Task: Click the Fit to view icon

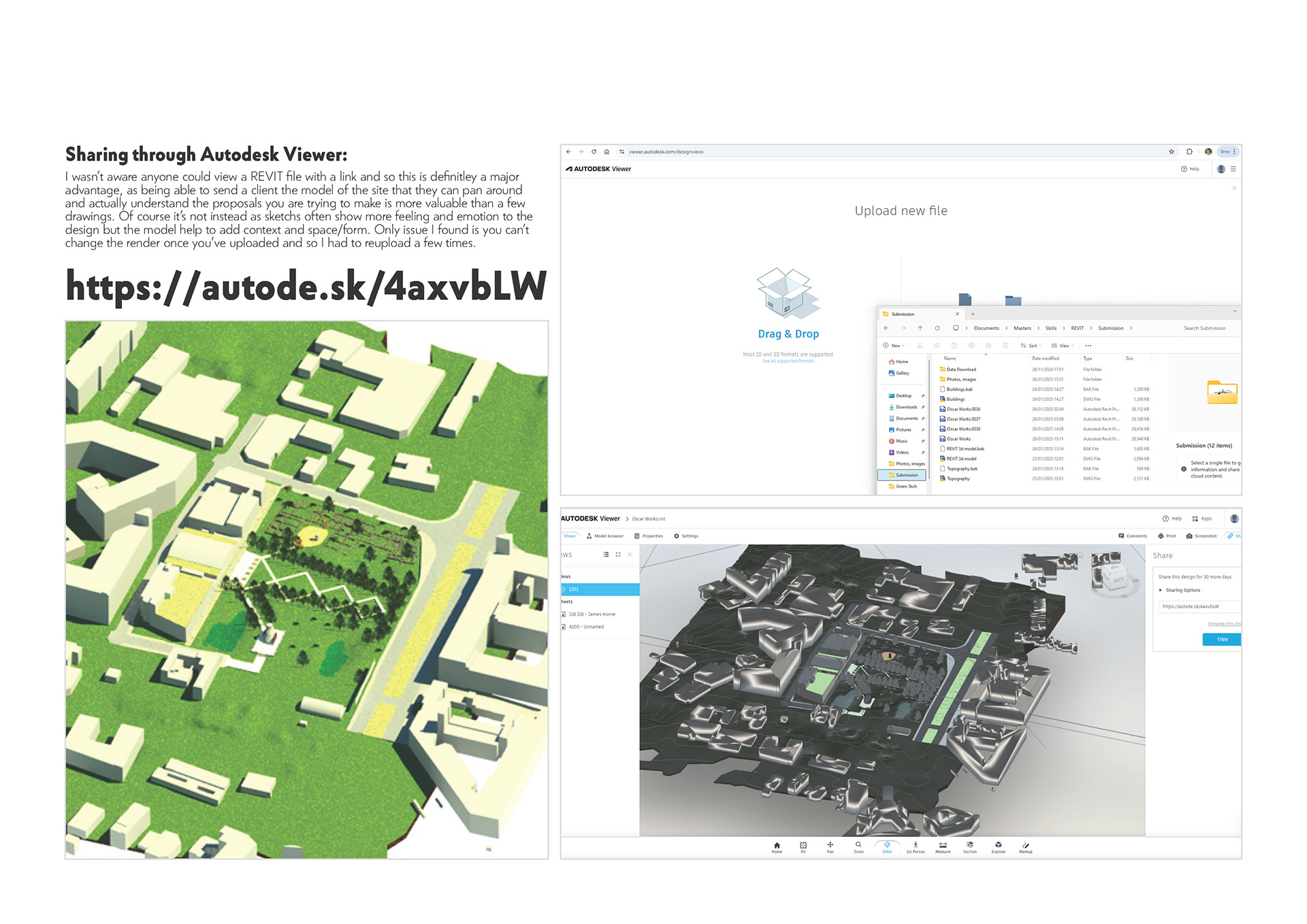Action: point(803,846)
